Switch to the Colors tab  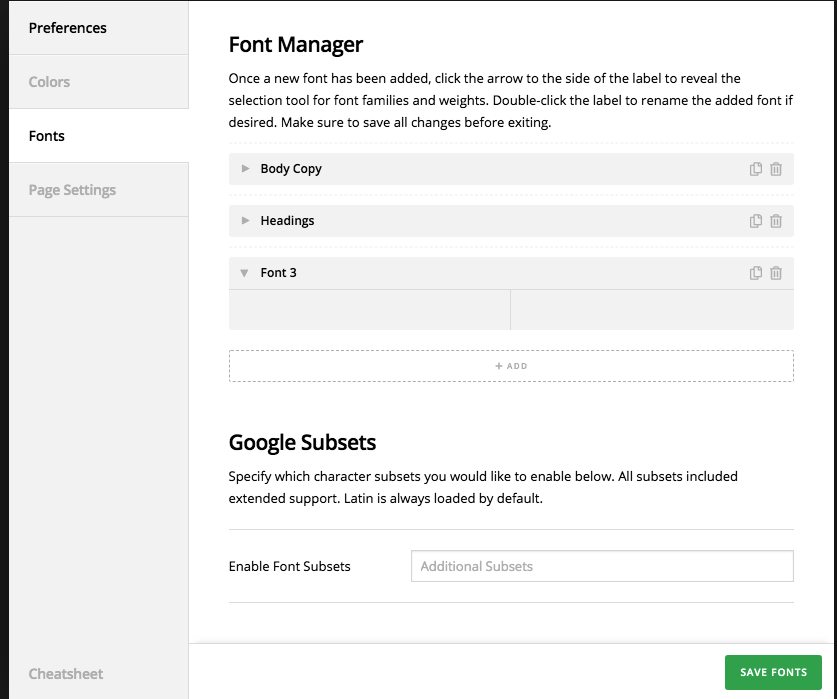[50, 82]
